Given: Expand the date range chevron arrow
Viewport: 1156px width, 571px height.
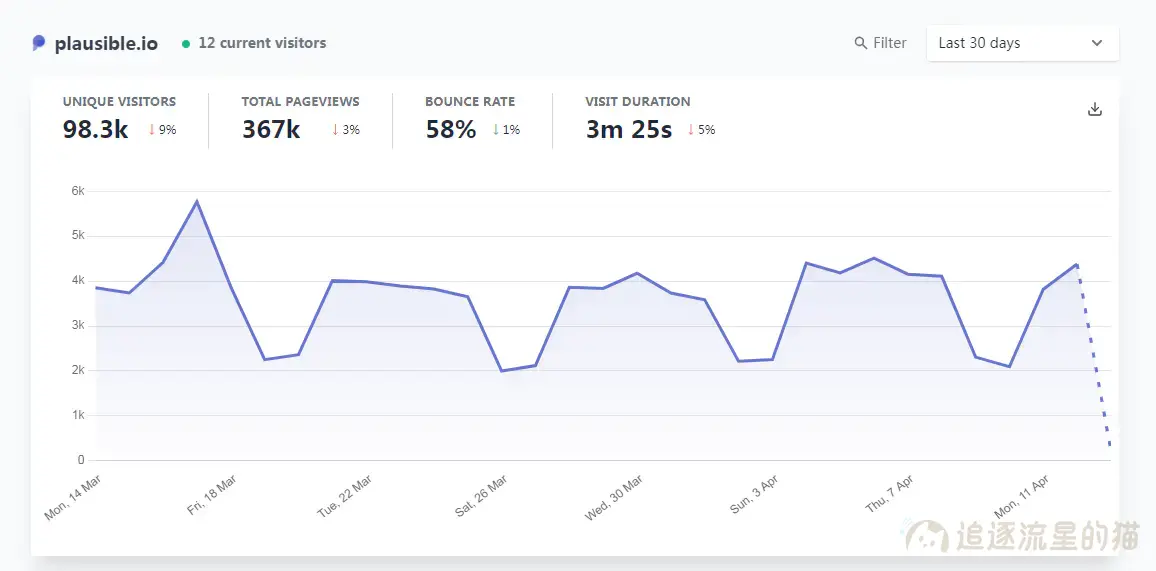Looking at the screenshot, I should (x=1097, y=43).
